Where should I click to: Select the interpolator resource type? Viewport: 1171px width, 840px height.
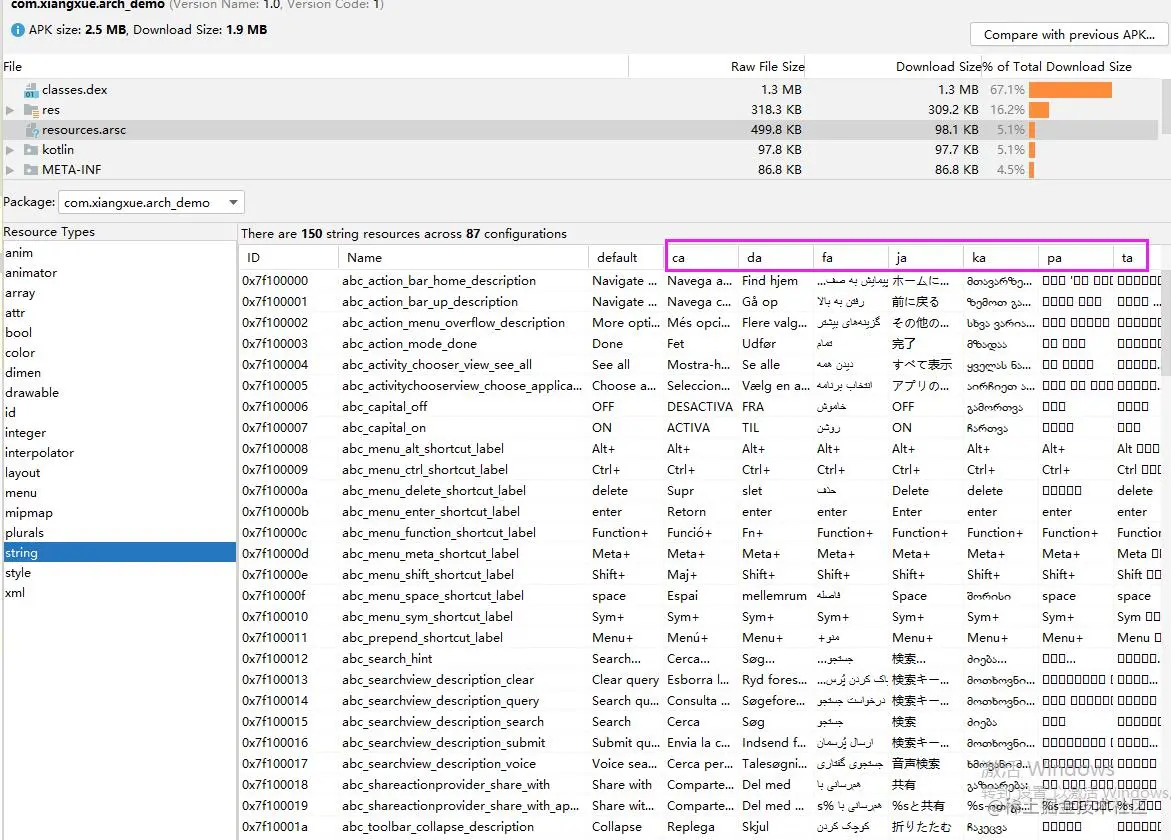(119, 453)
